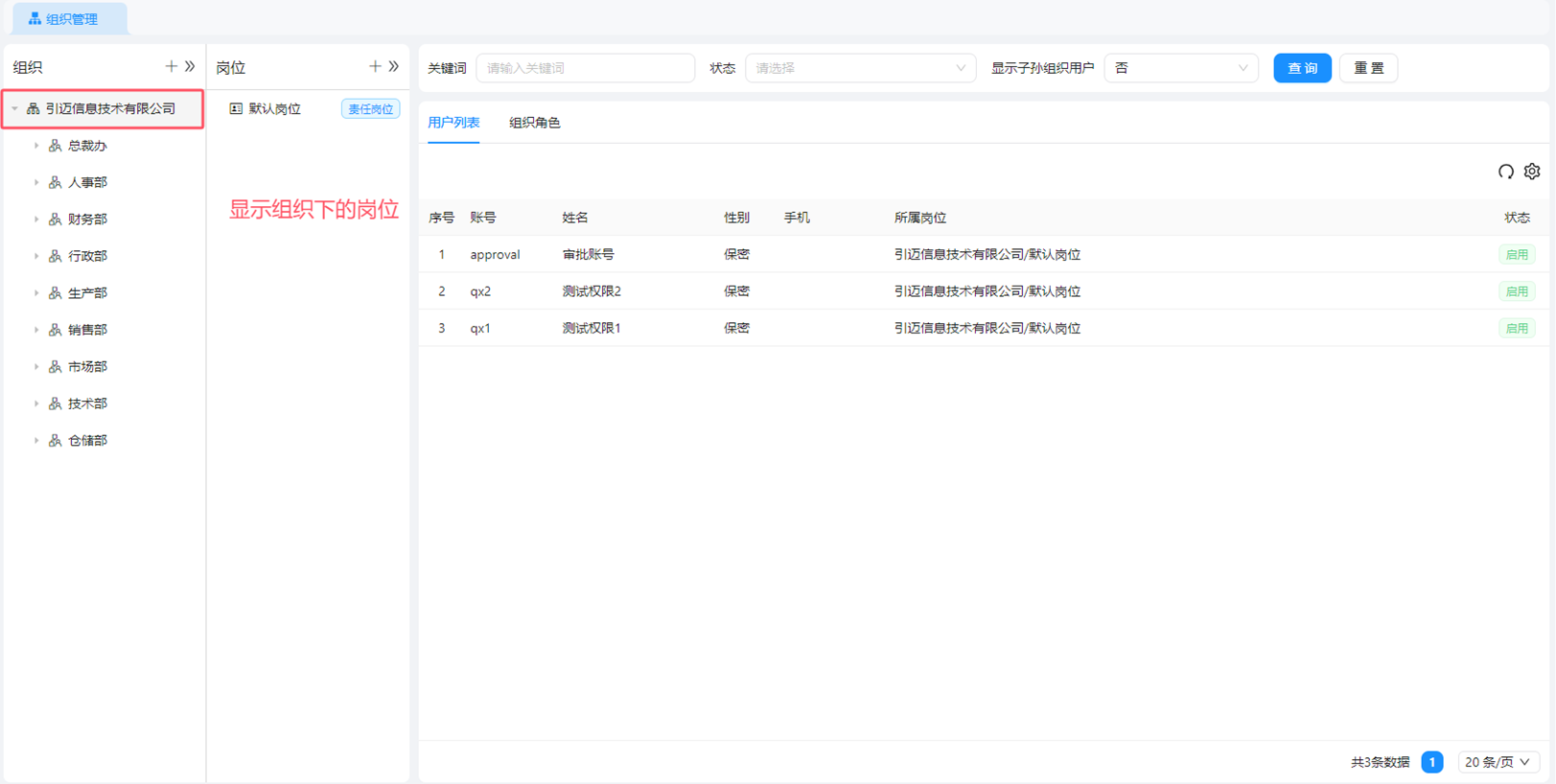Expand the 总裁办 tree node

[x=36, y=146]
